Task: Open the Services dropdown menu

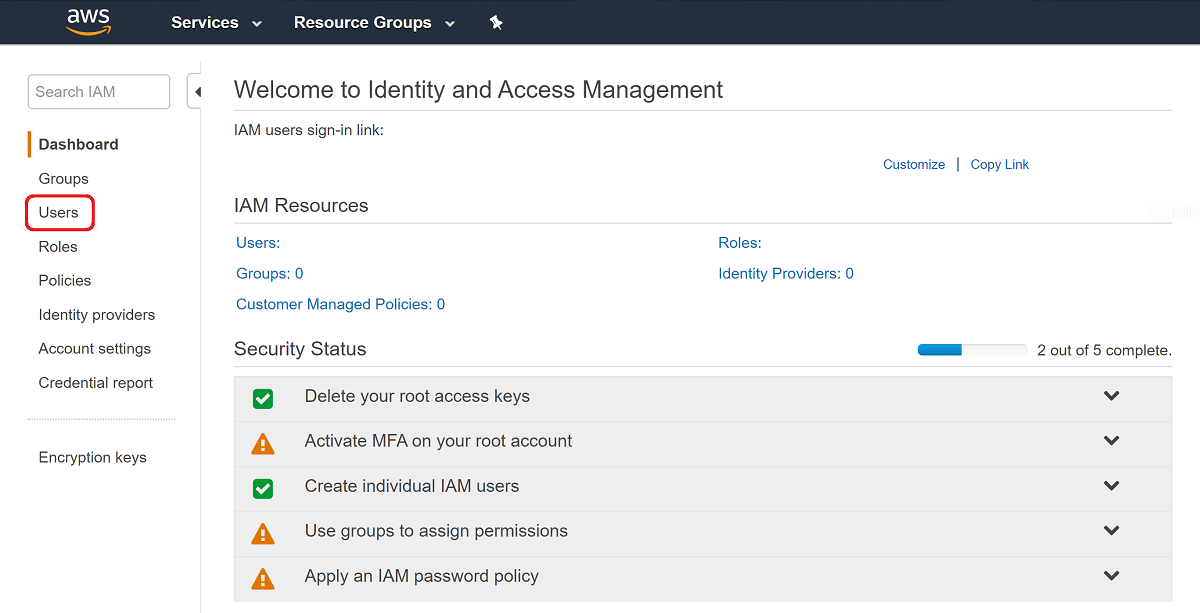Action: pos(217,22)
